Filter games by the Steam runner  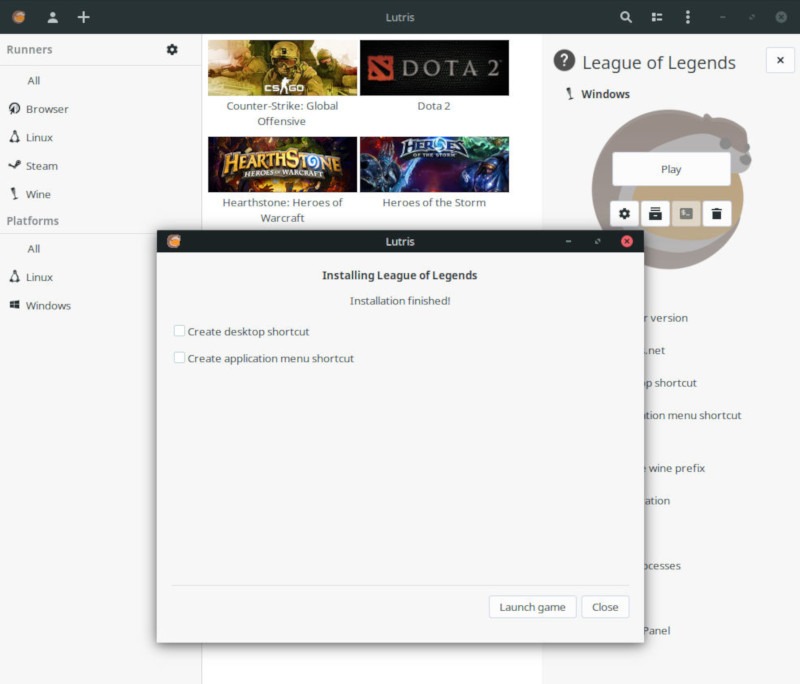pyautogui.click(x=39, y=165)
